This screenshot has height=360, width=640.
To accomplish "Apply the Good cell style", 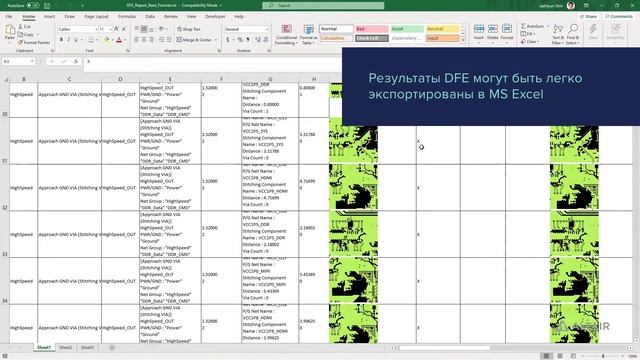I will pyautogui.click(x=407, y=29).
